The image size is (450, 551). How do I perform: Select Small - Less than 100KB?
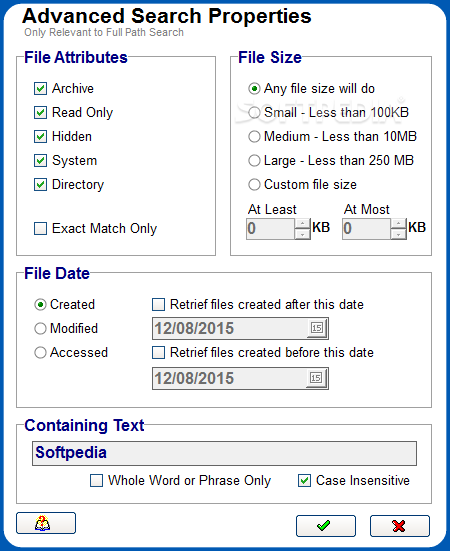click(x=254, y=112)
